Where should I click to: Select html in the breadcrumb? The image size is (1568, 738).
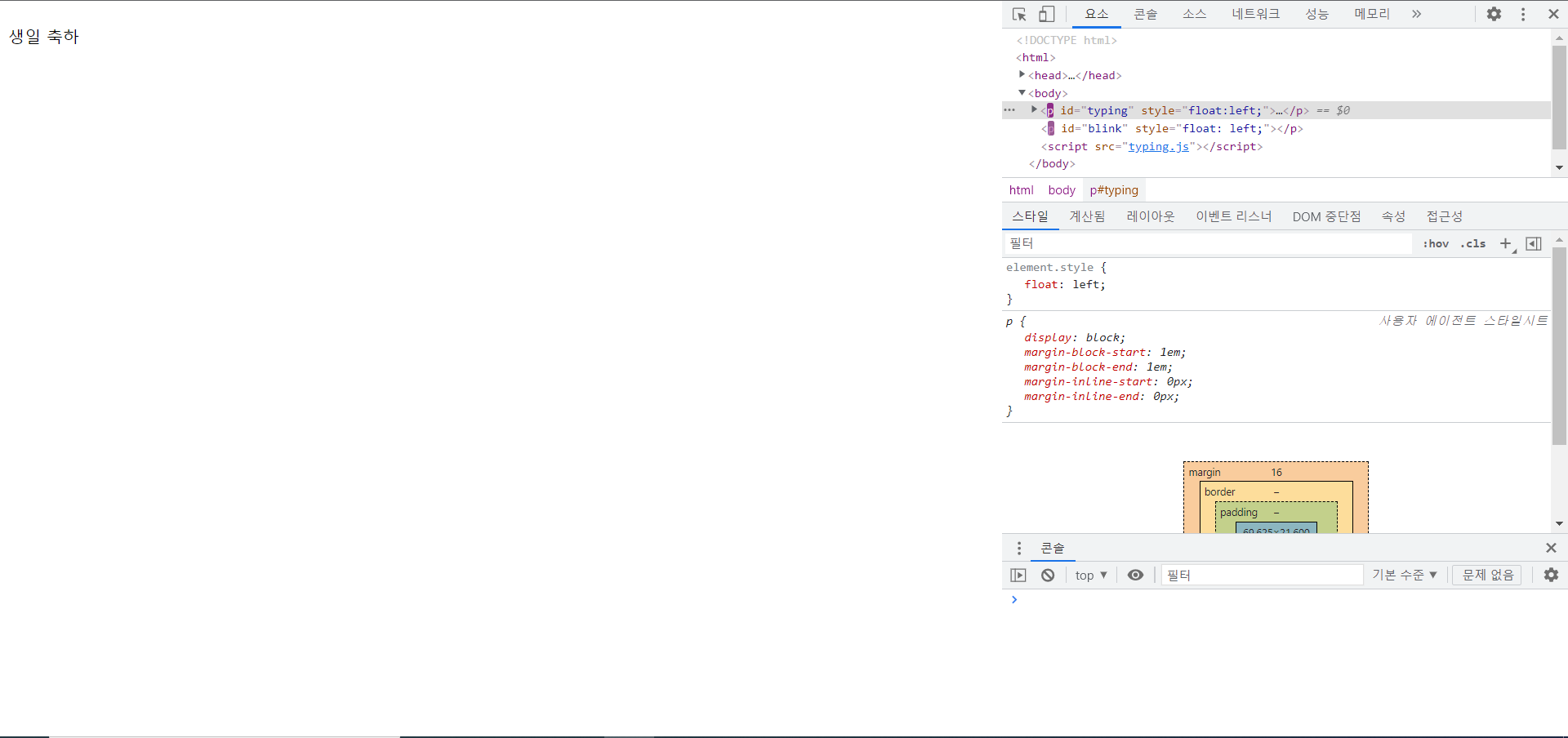tap(1022, 190)
